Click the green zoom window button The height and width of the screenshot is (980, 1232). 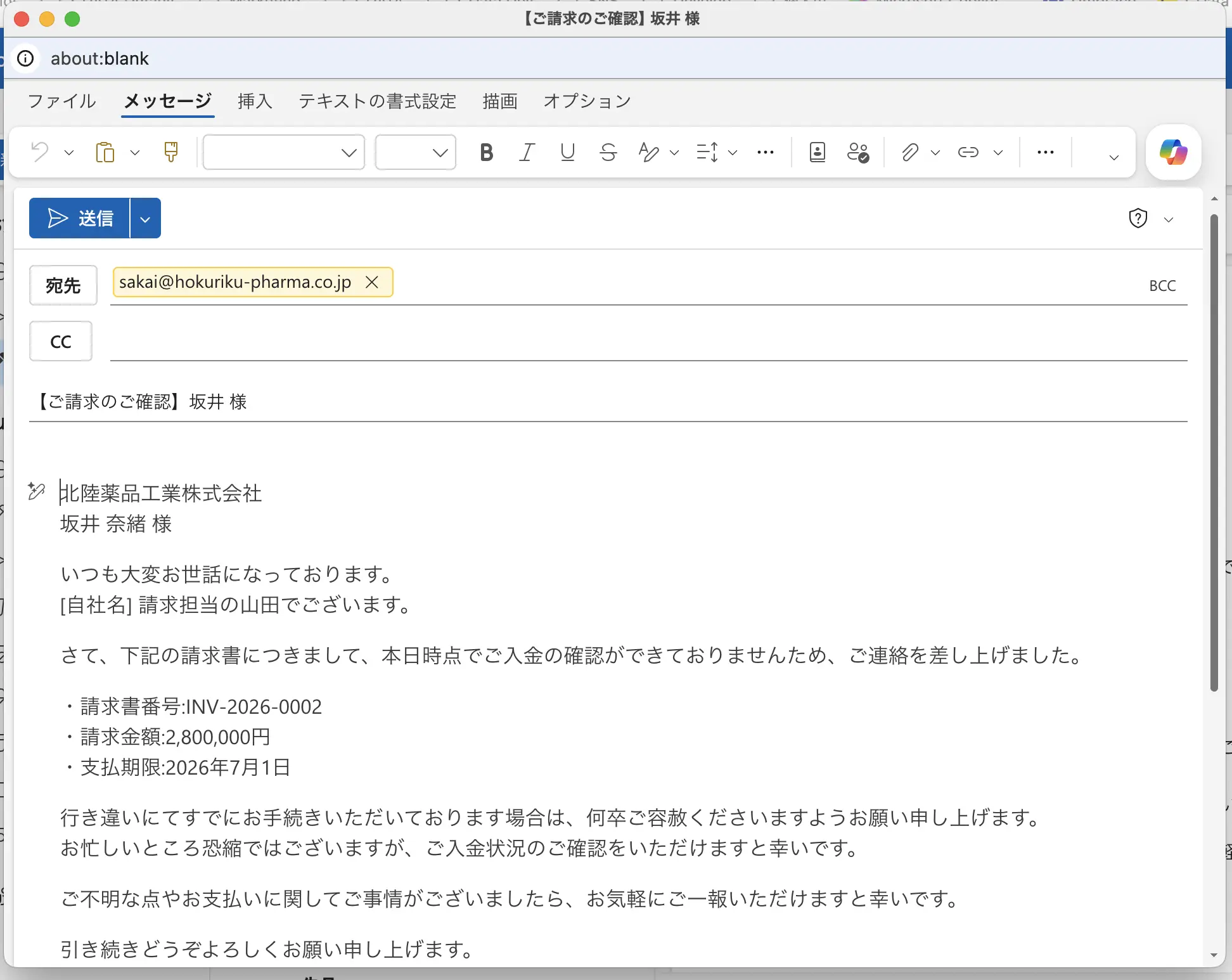pos(73,19)
